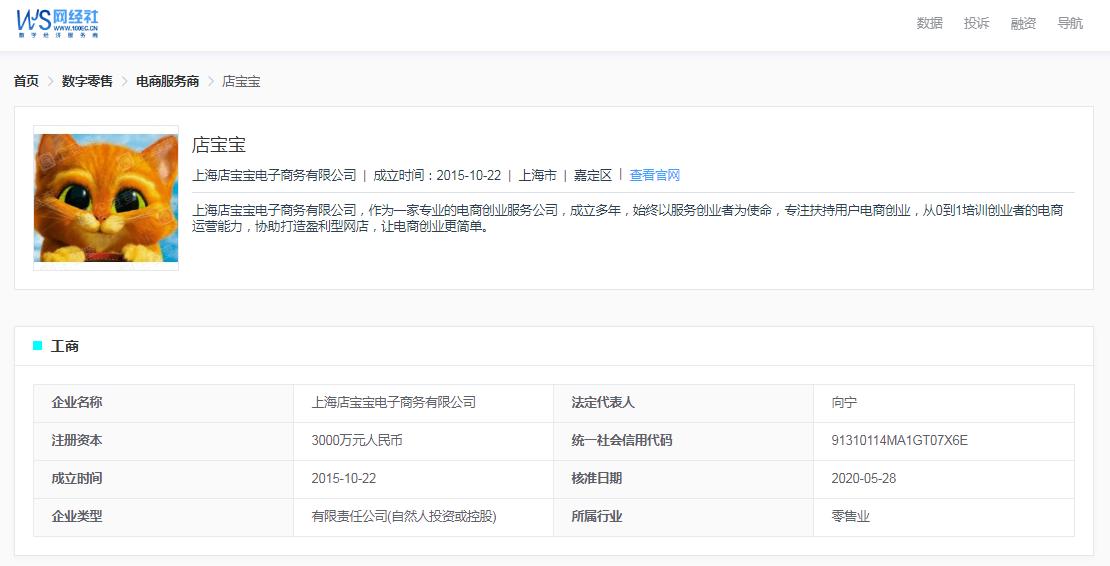Screen dimensions: 1110x566
Task: Select the 店宝宝 company title
Action: (219, 145)
